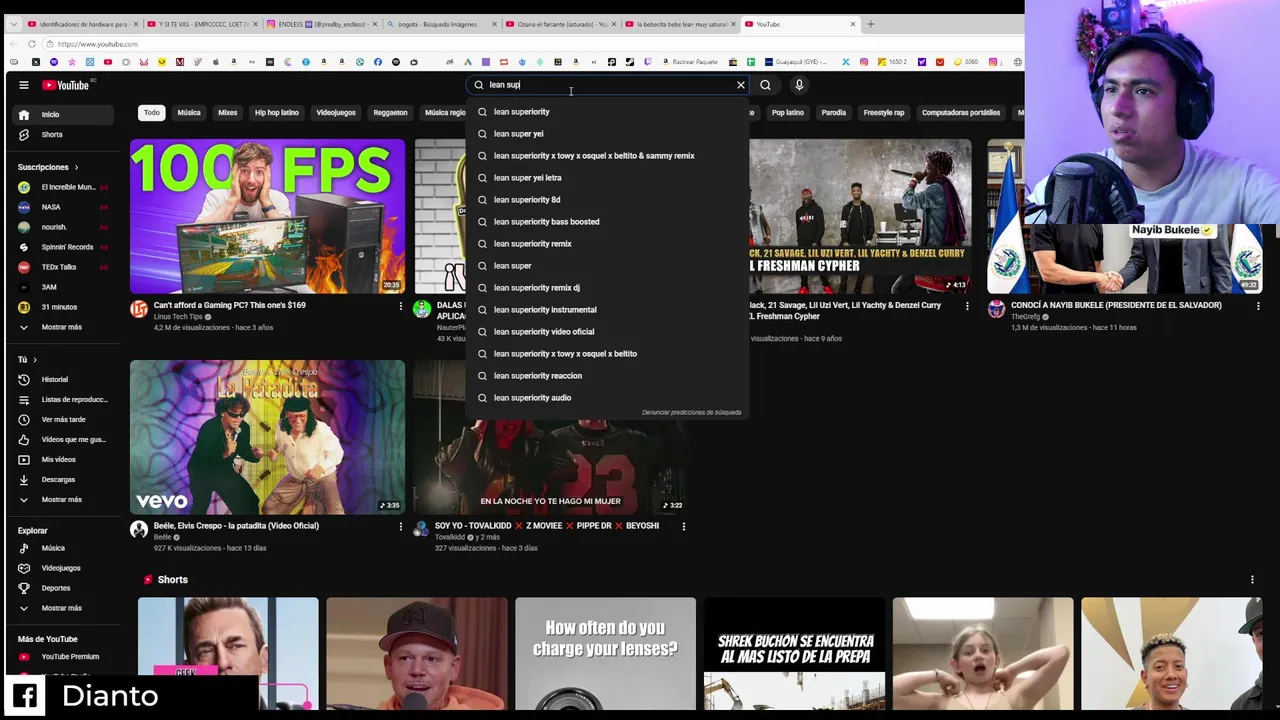The image size is (1280, 720).
Task: Click the magnifier search button
Action: pyautogui.click(x=765, y=85)
